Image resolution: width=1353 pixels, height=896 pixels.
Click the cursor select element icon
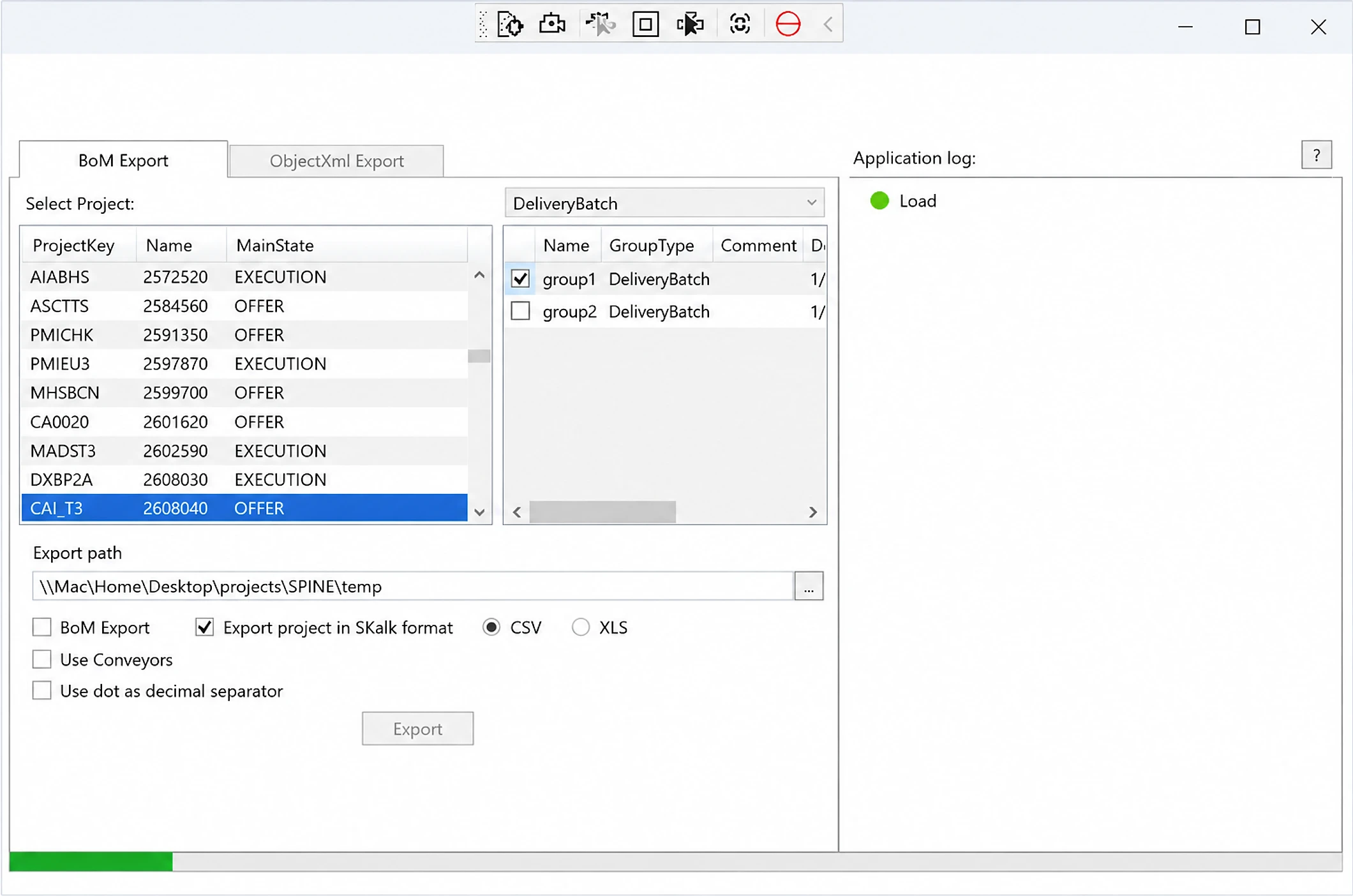690,25
